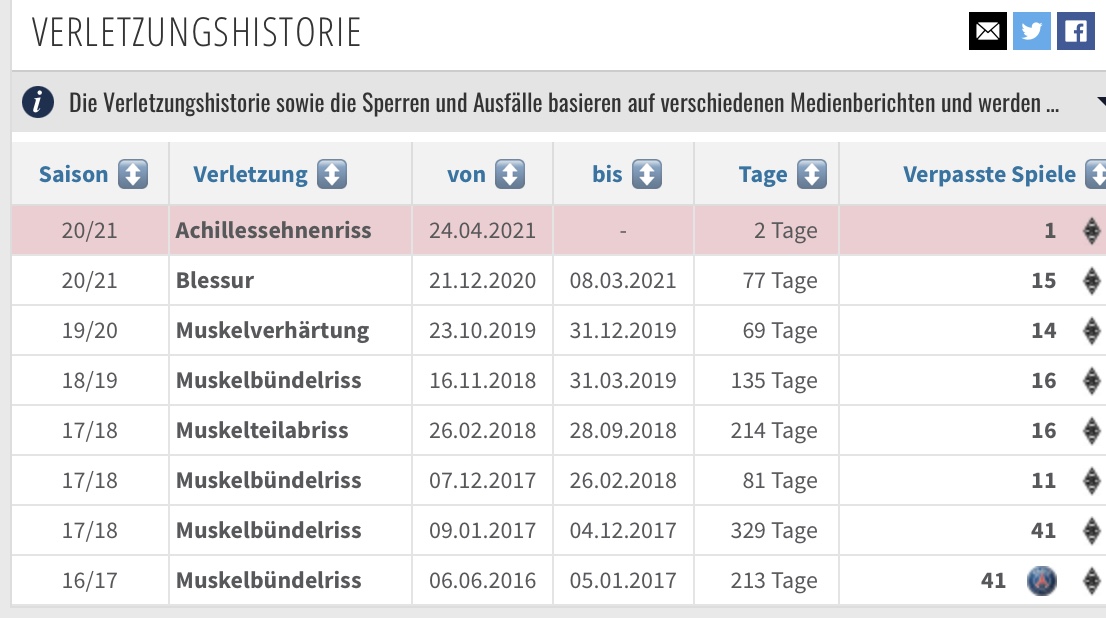
Task: Share page on Facebook
Action: 1076,31
